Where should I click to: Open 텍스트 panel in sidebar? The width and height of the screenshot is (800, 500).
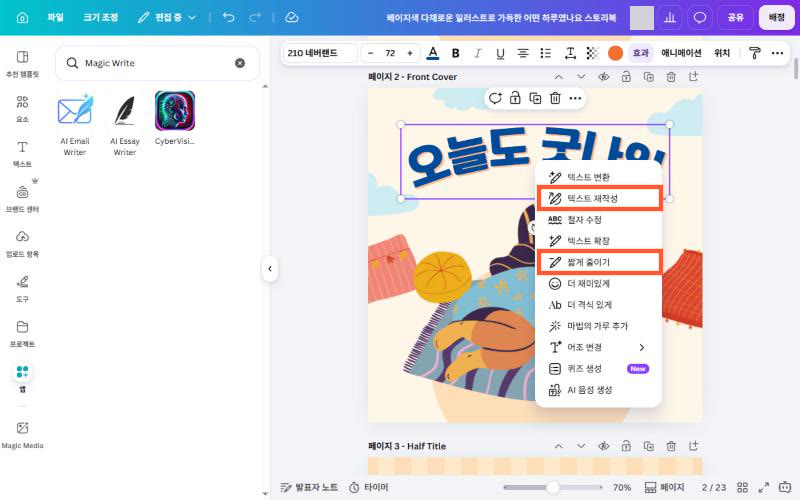(22, 154)
